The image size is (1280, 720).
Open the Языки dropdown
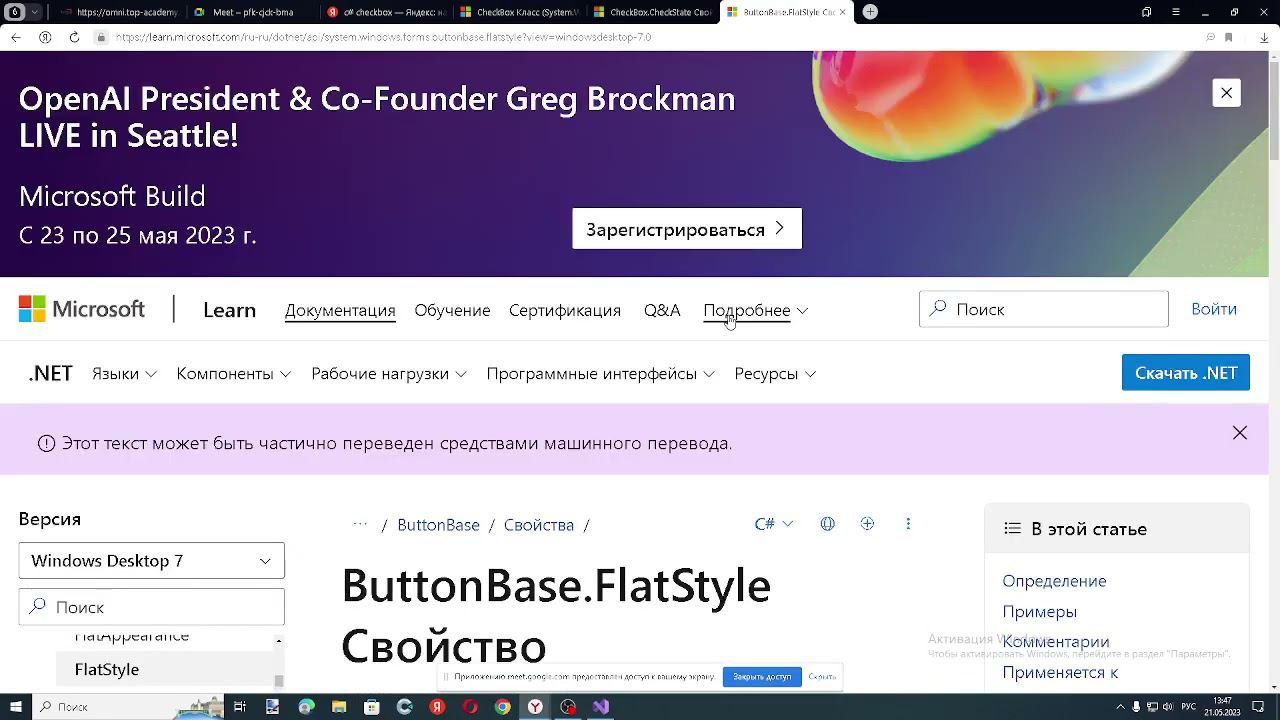(x=124, y=373)
